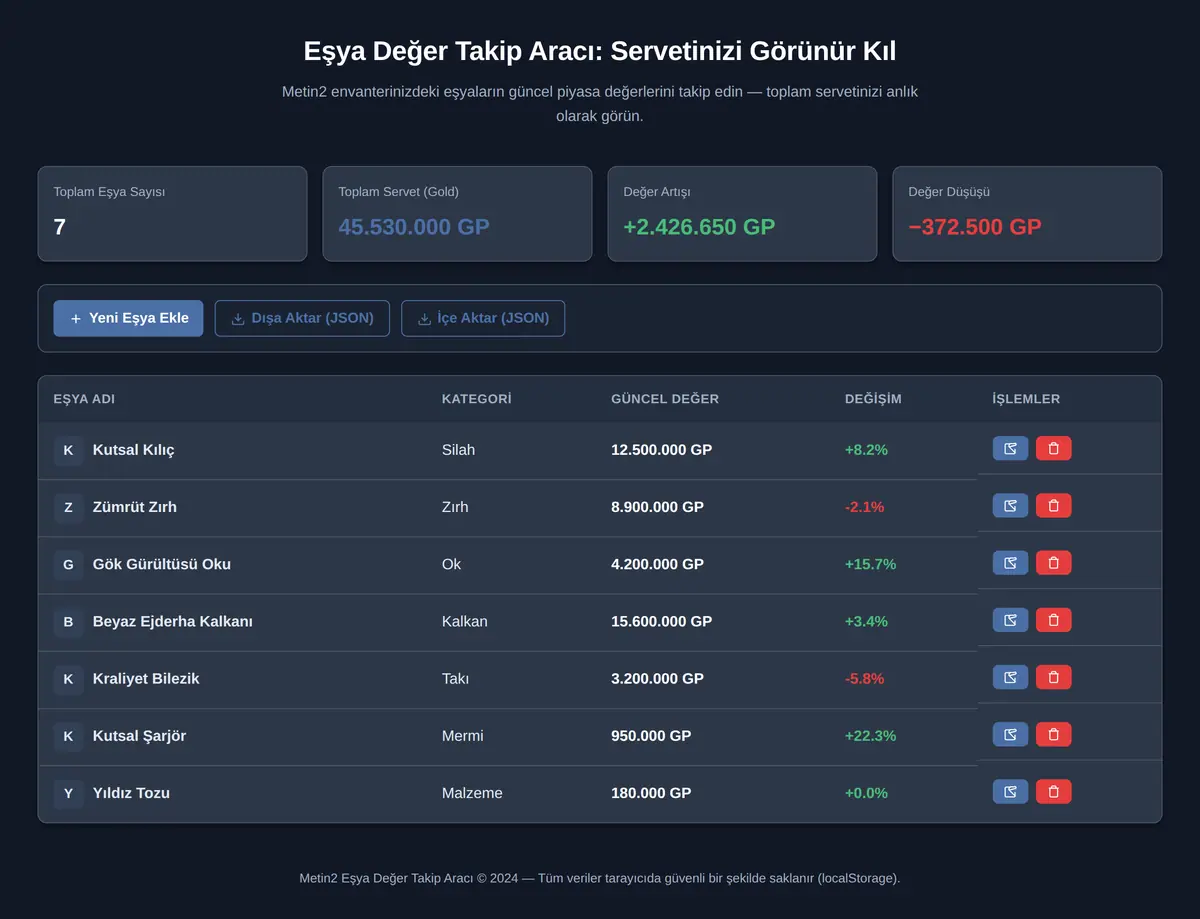The width and height of the screenshot is (1200, 919).
Task: Delete the Kraliyet Bilezik row
Action: (1053, 676)
